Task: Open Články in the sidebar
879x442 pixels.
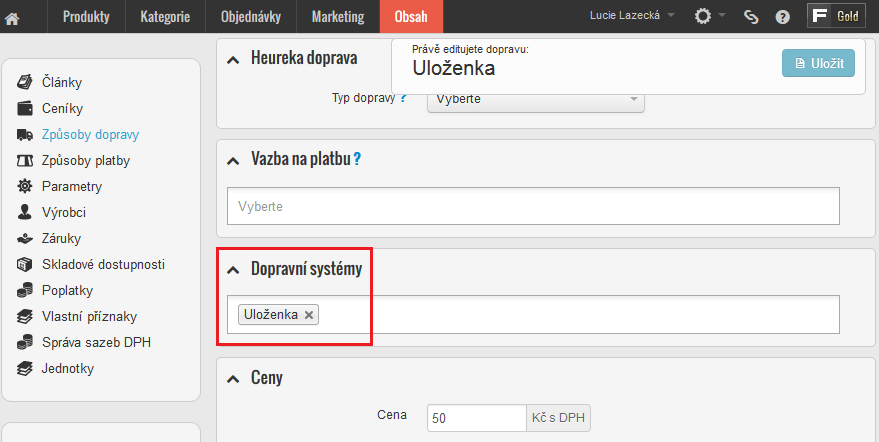Action: pyautogui.click(x=62, y=82)
